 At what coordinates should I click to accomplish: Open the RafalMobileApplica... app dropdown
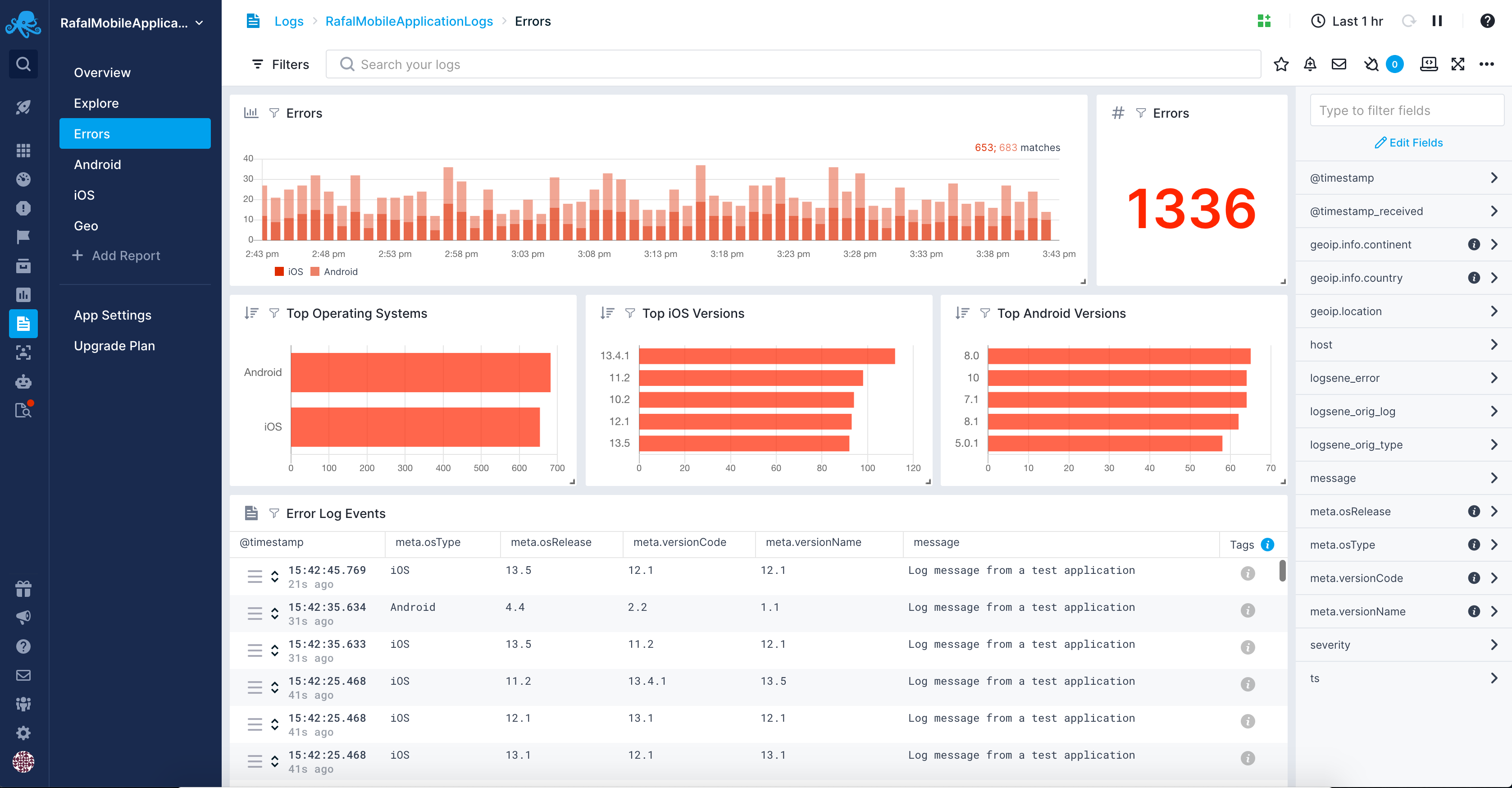click(132, 23)
